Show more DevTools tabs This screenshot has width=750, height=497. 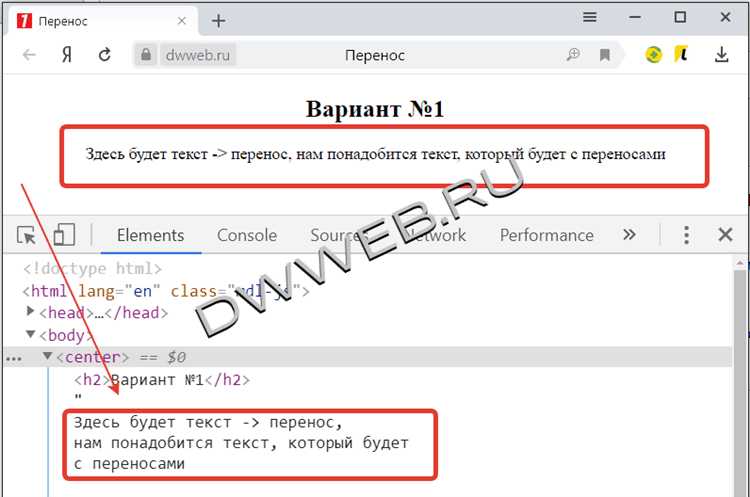click(629, 234)
